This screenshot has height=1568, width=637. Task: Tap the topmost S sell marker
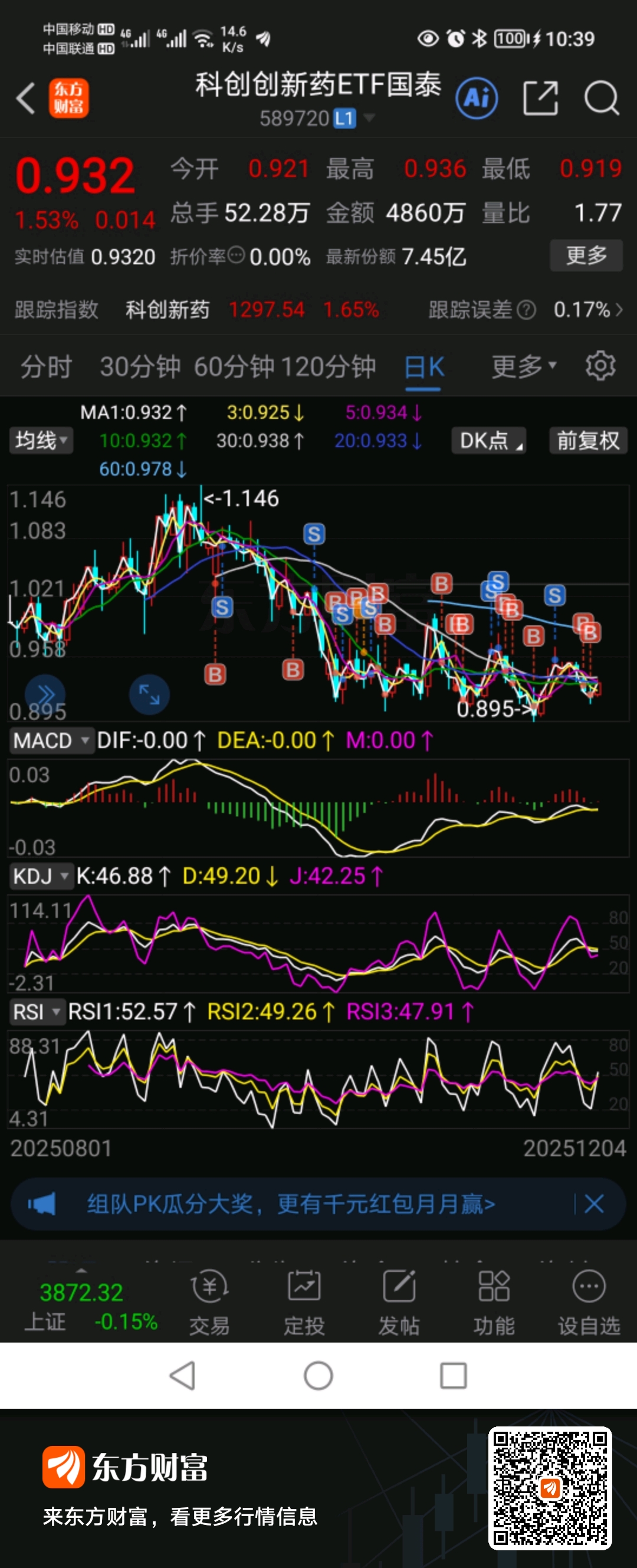click(x=314, y=534)
